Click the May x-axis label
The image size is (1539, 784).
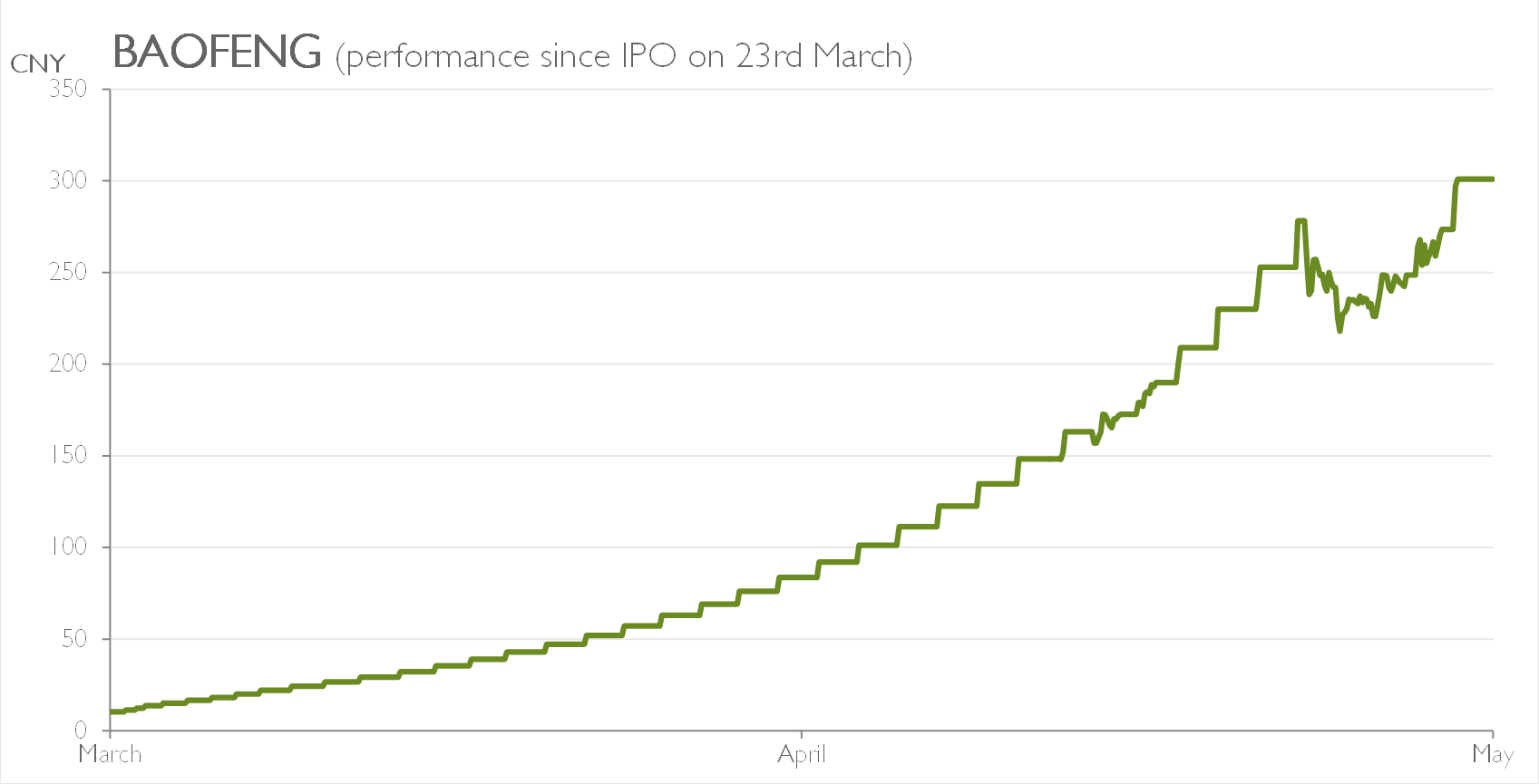click(x=1493, y=754)
